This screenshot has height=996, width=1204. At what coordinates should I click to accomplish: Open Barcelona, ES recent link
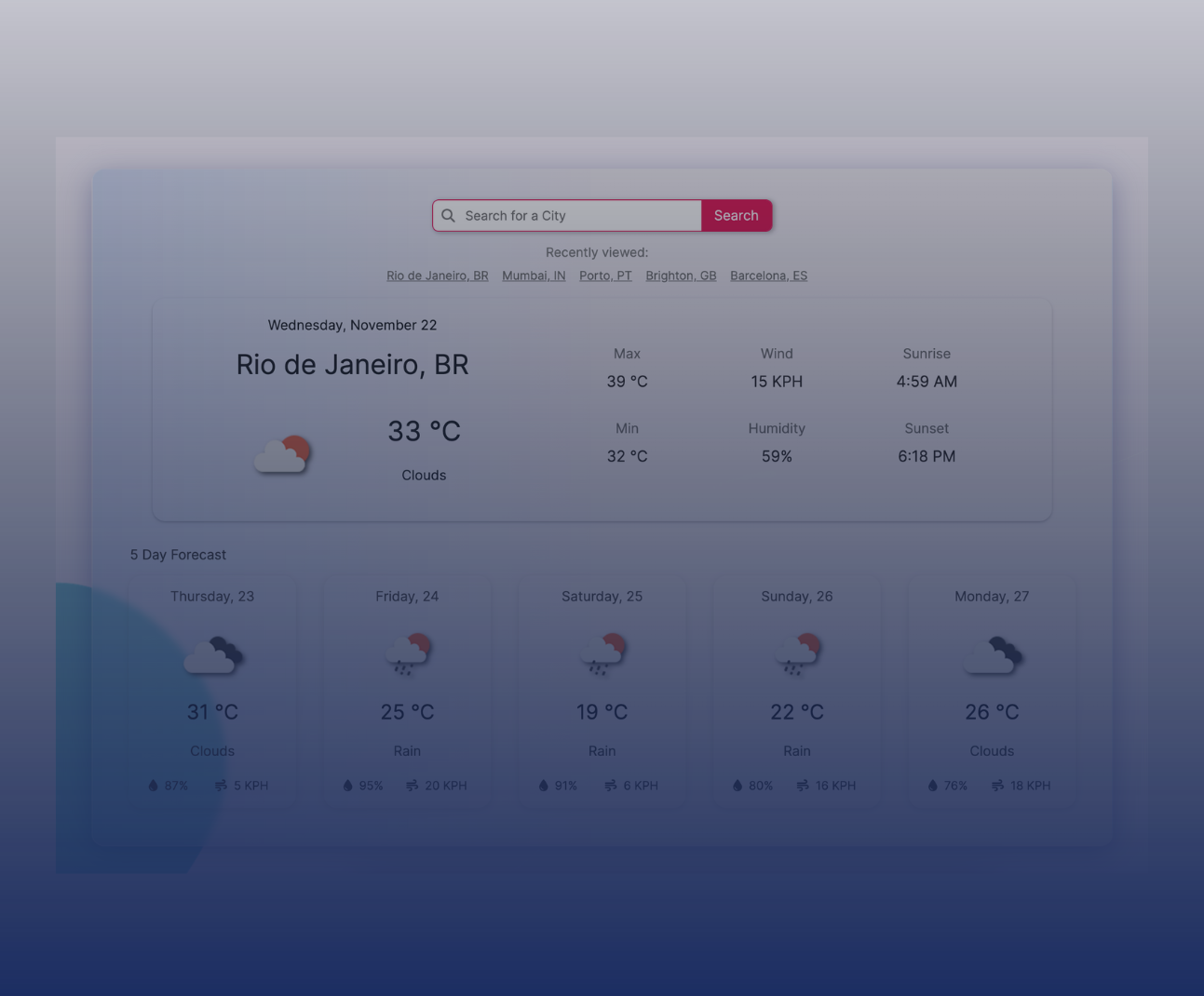click(769, 276)
